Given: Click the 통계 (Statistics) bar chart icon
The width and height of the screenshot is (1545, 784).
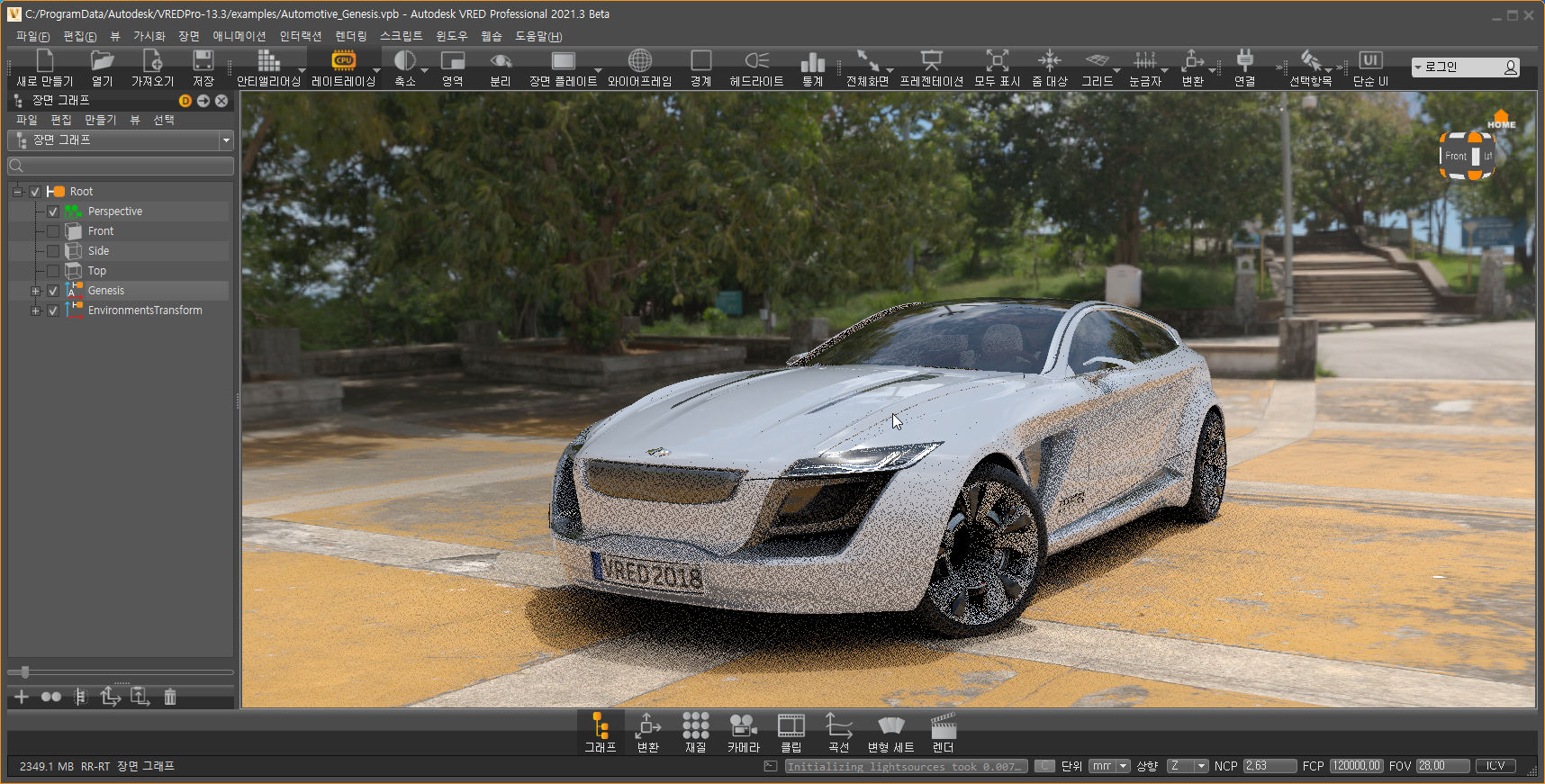Looking at the screenshot, I should point(813,60).
